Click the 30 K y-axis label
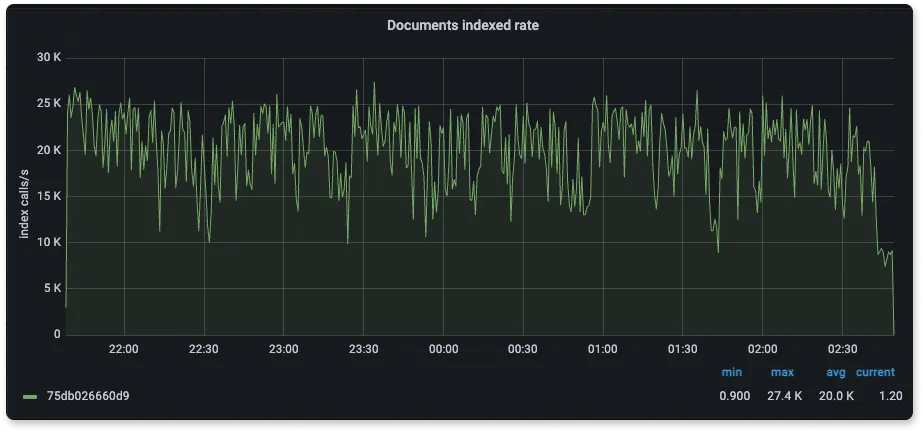The width and height of the screenshot is (923, 432). 49,58
